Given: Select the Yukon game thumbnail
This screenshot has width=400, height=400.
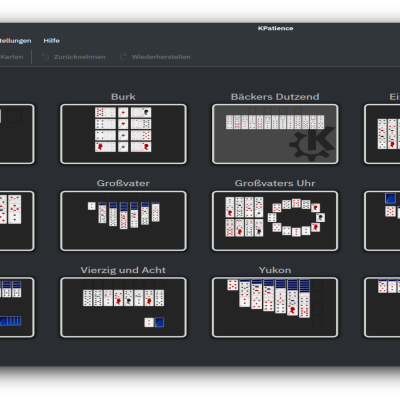Looking at the screenshot, I should click(x=275, y=307).
